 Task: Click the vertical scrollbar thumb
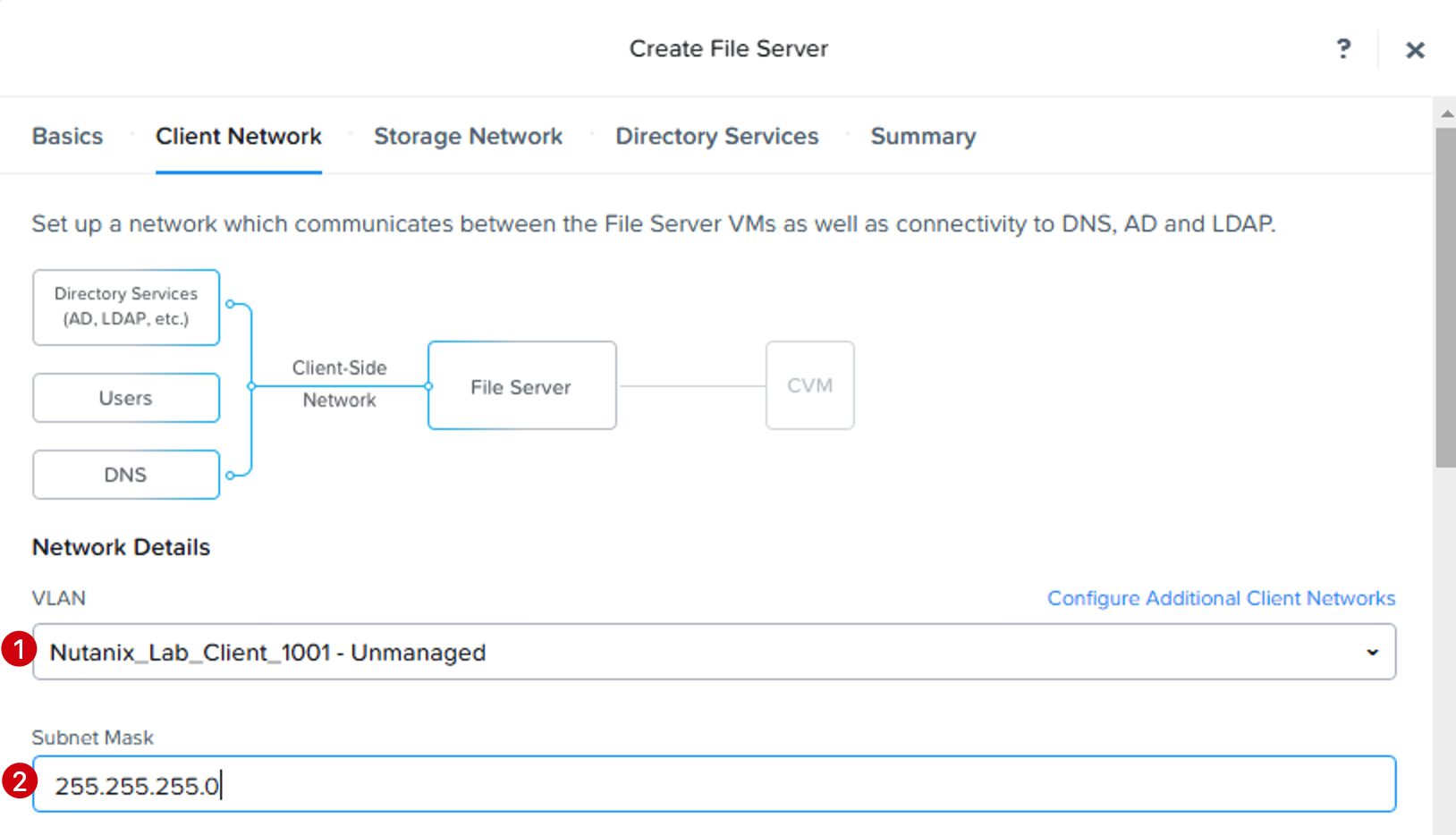[x=1445, y=297]
